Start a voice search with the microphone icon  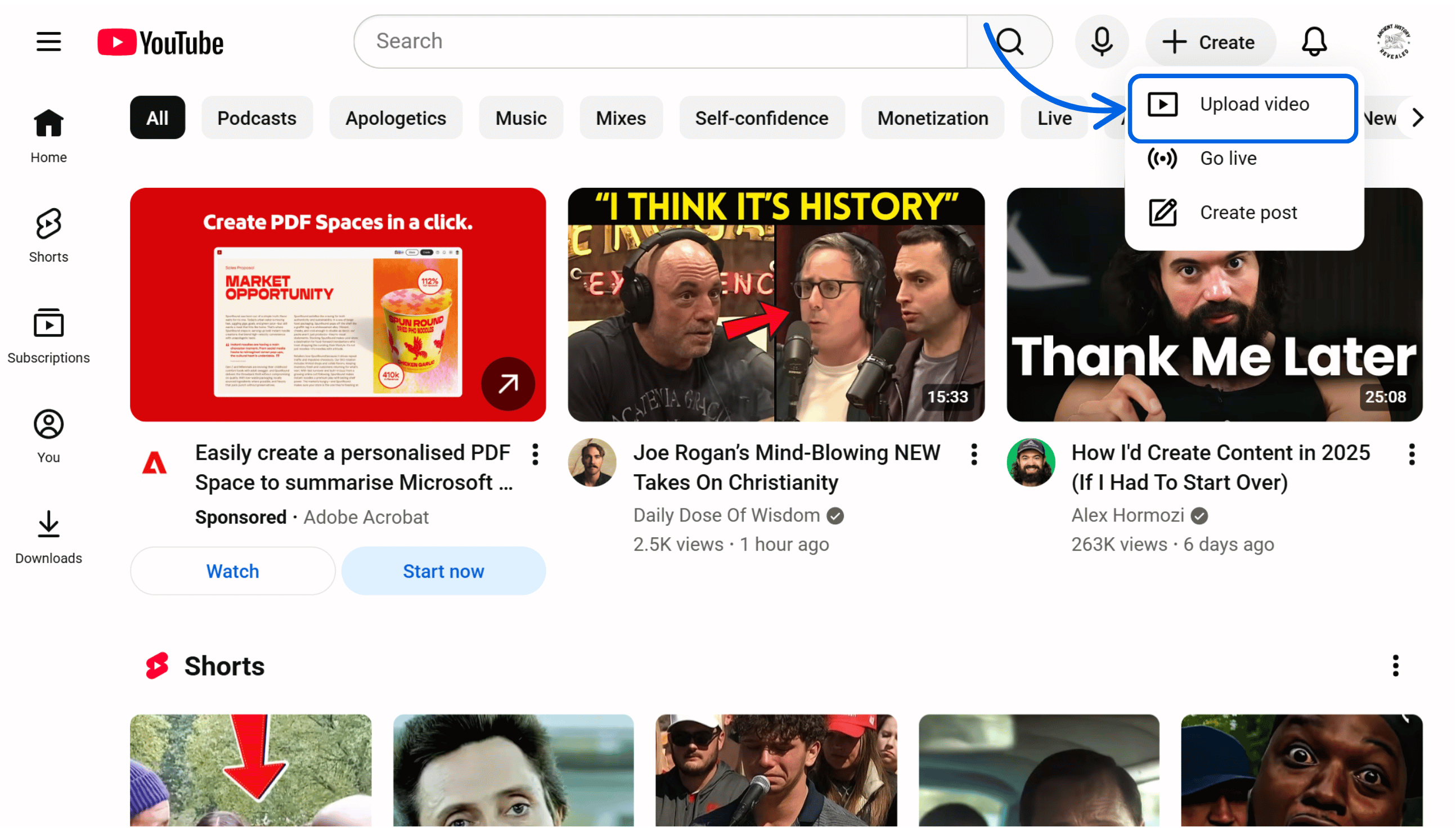coord(1102,41)
